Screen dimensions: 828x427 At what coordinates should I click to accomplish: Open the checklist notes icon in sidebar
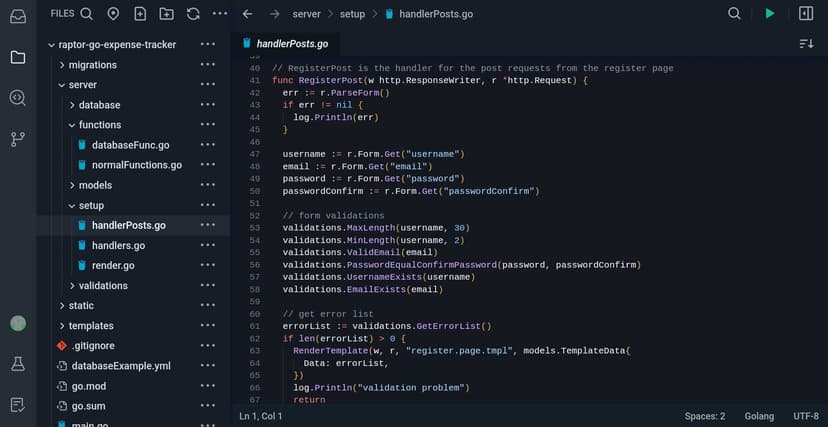[17, 405]
